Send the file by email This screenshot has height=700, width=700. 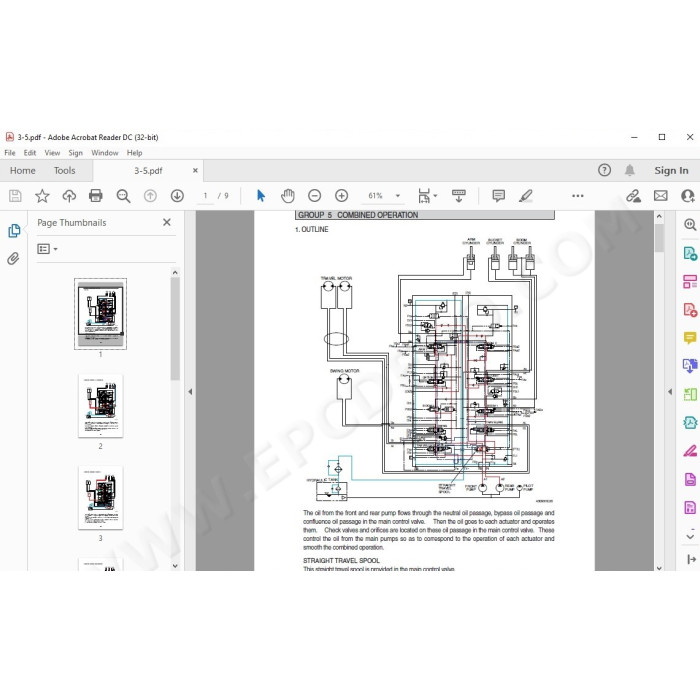click(661, 196)
